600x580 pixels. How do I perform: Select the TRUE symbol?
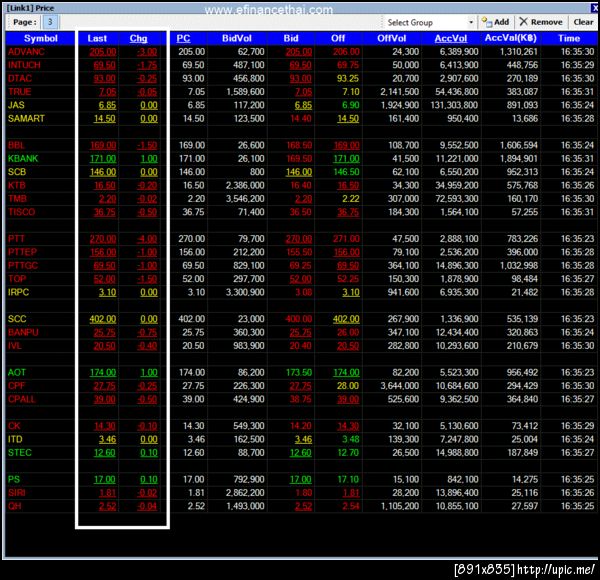coord(20,92)
